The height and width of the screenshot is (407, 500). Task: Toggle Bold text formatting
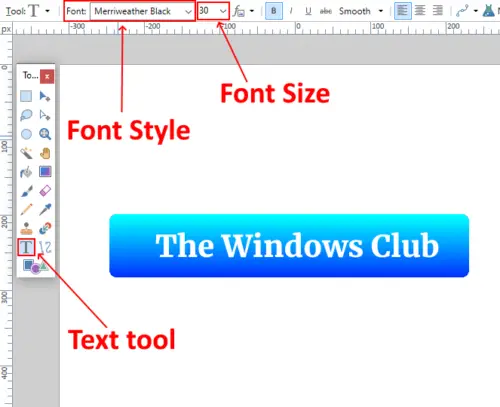click(x=274, y=11)
